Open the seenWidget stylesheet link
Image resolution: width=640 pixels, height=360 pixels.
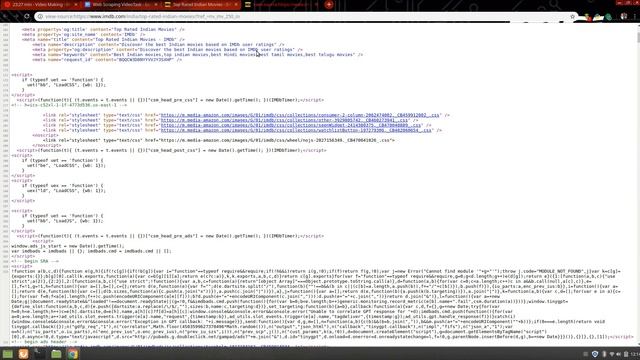(x=291, y=125)
